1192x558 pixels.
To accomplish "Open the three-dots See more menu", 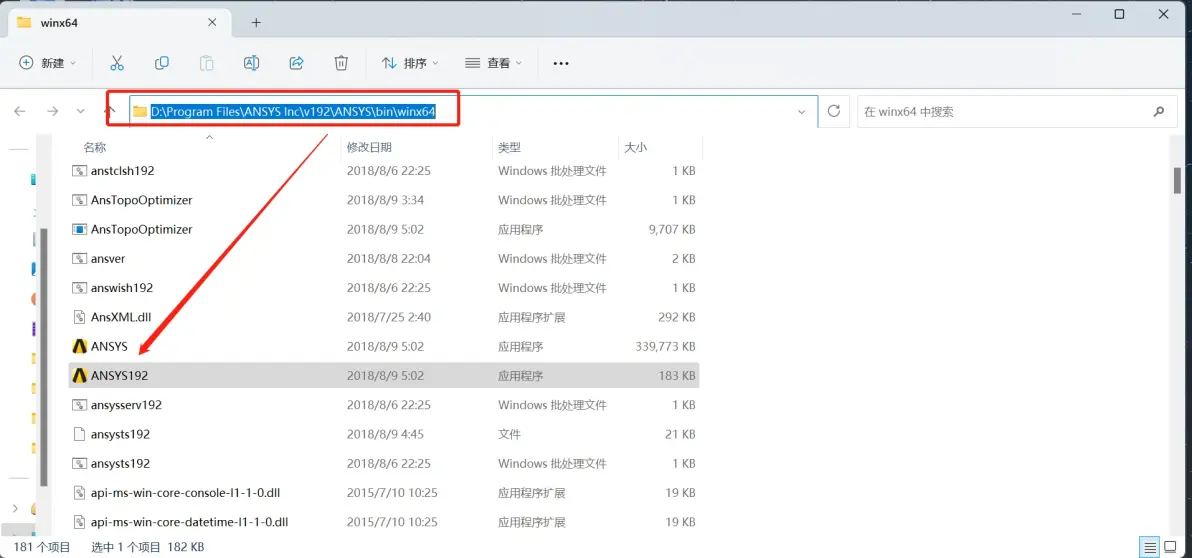I will [561, 63].
